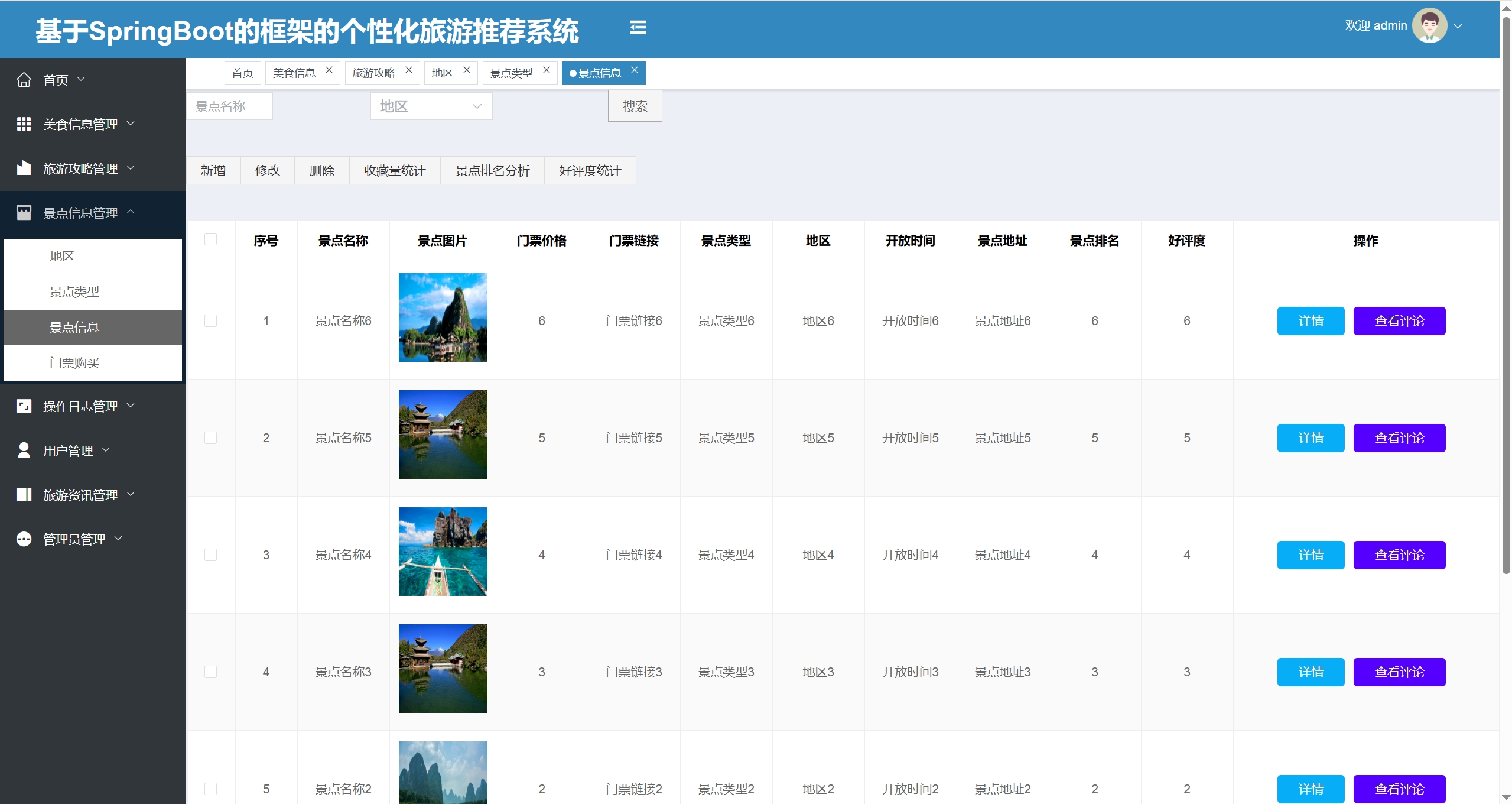Close the active 景点信息 tab

click(634, 70)
